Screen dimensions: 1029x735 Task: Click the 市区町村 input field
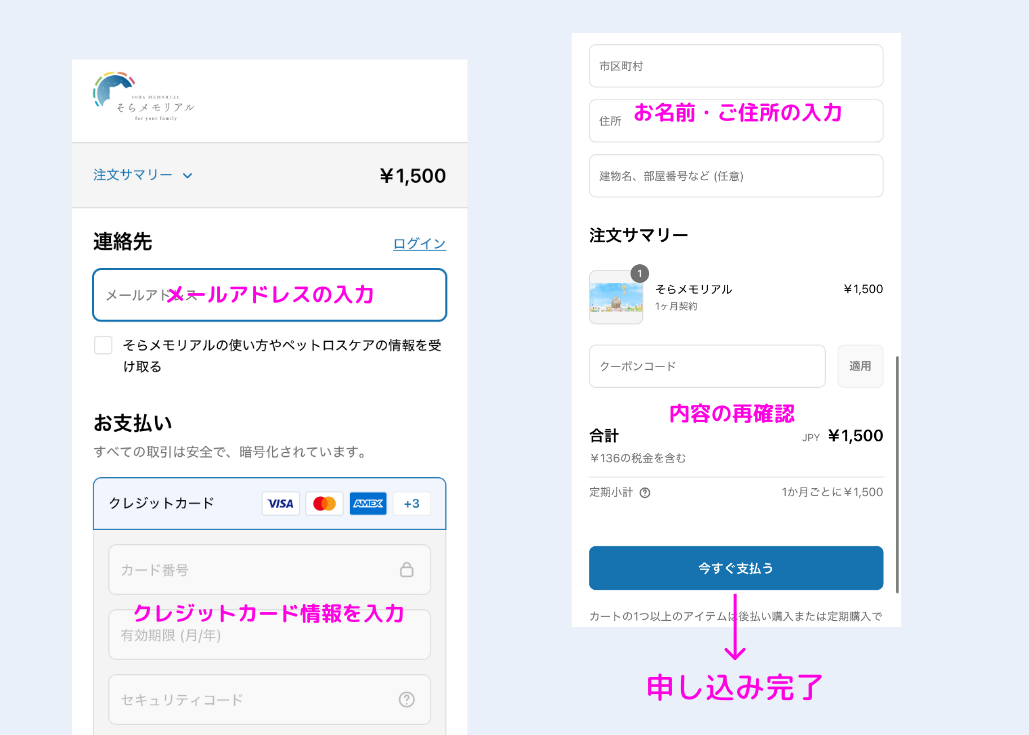coord(736,66)
